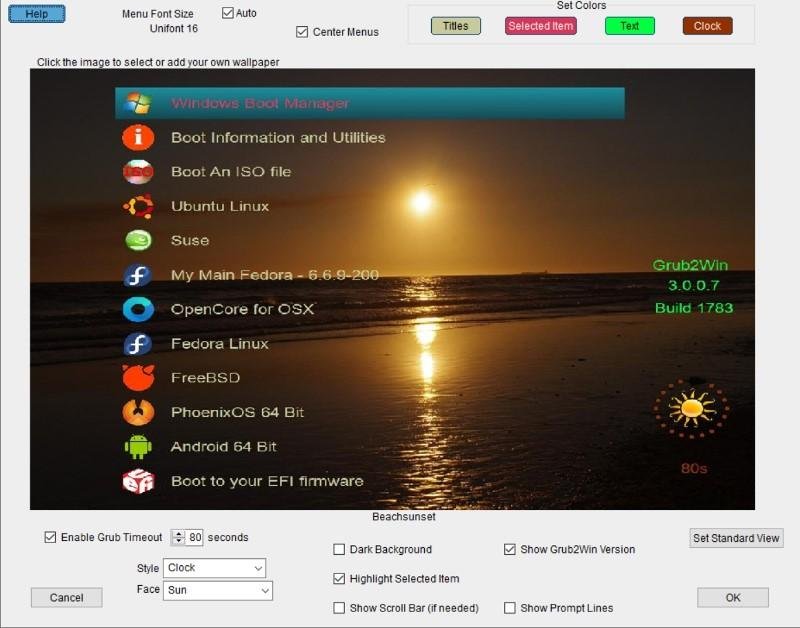The width and height of the screenshot is (800, 628).
Task: Click the Fedora Linux logo icon
Action: click(x=138, y=344)
